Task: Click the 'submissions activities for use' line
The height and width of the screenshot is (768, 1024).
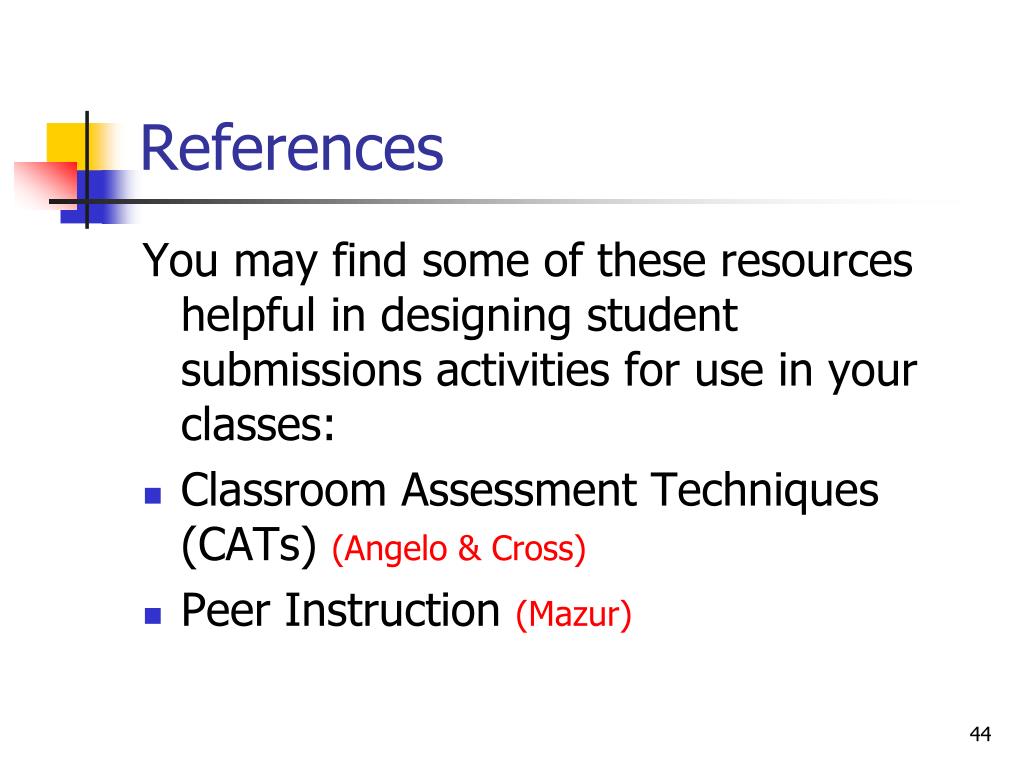Action: pyautogui.click(x=549, y=372)
